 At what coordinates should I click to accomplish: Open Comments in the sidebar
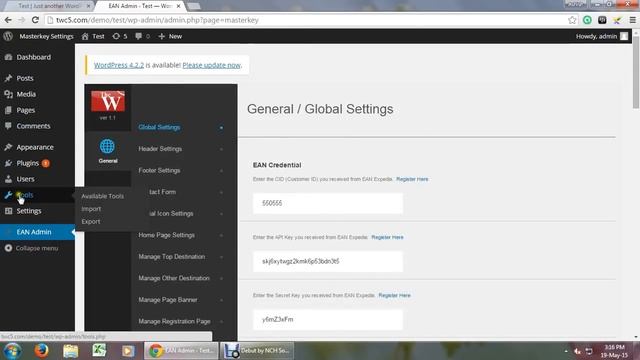[x=33, y=126]
